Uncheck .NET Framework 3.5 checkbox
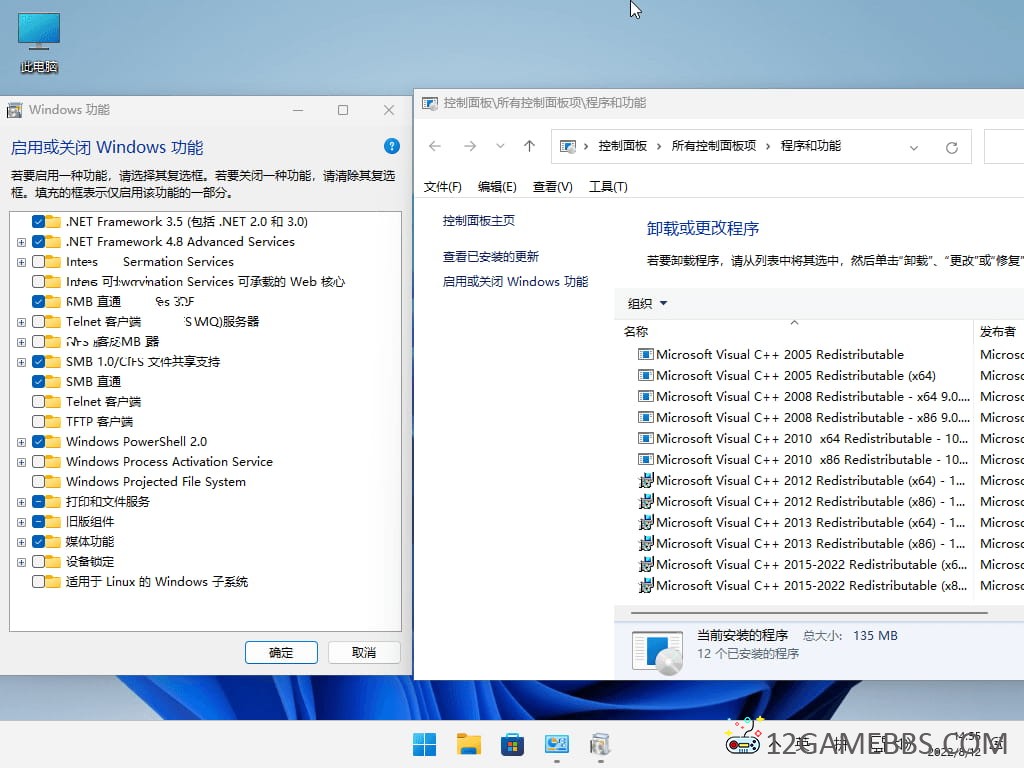This screenshot has width=1024, height=768. 38,221
